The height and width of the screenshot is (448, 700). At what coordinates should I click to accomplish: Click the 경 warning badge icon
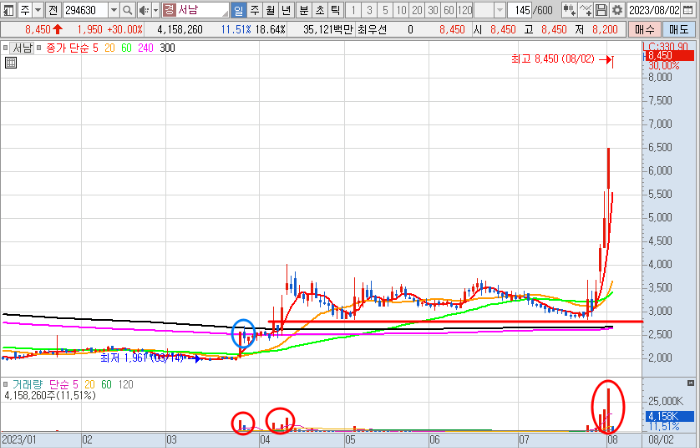169,10
